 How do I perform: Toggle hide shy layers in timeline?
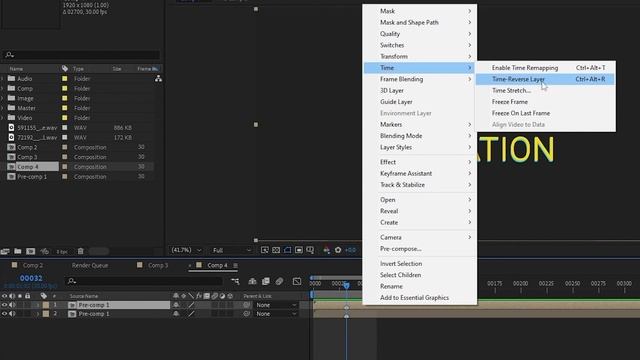tap(252, 281)
